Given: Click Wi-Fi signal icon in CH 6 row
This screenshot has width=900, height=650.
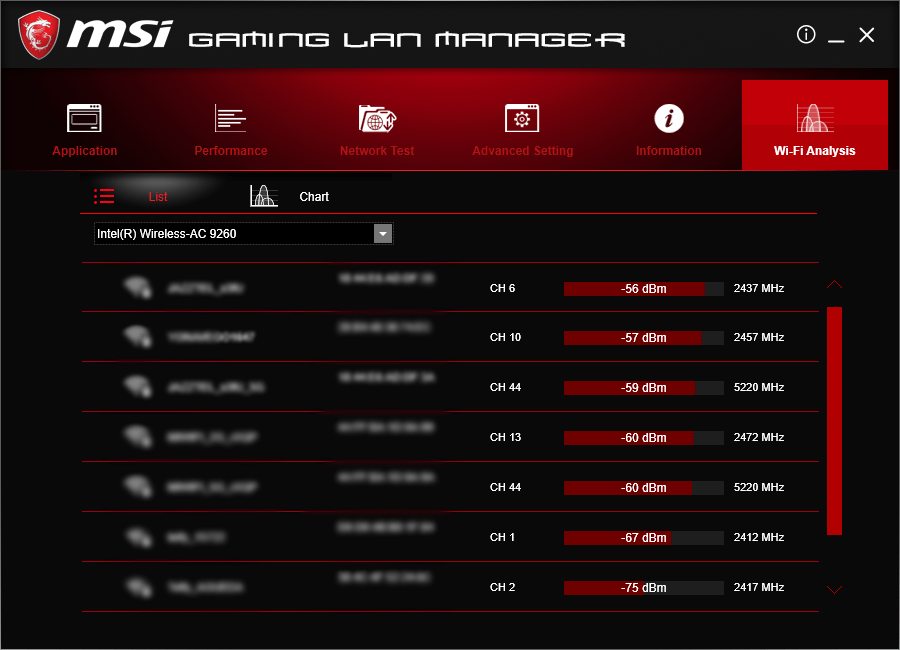Looking at the screenshot, I should [138, 287].
